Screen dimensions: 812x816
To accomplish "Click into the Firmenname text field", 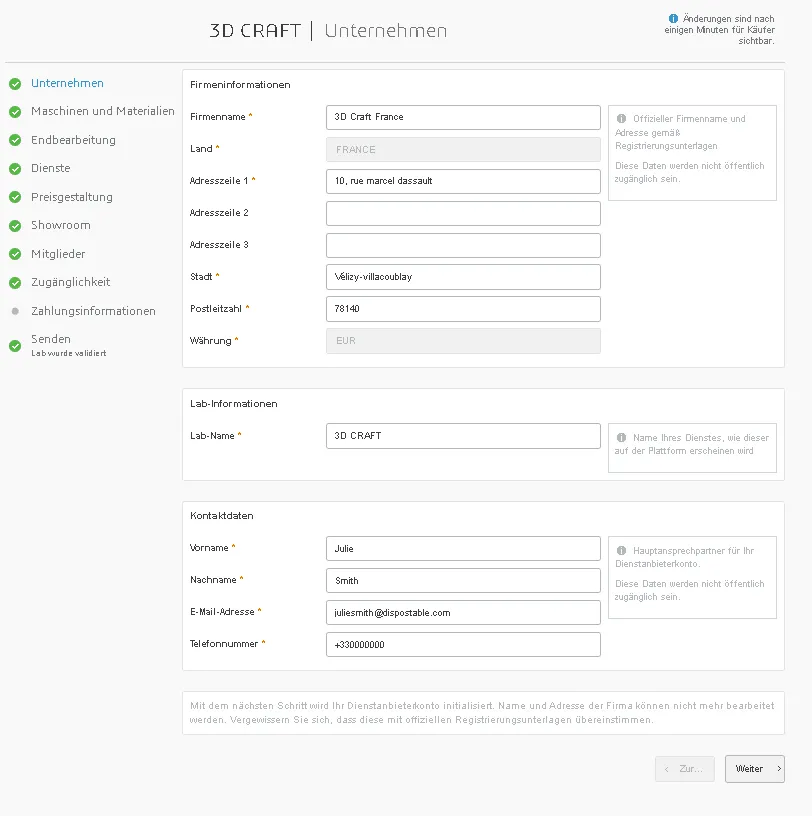I will 463,117.
